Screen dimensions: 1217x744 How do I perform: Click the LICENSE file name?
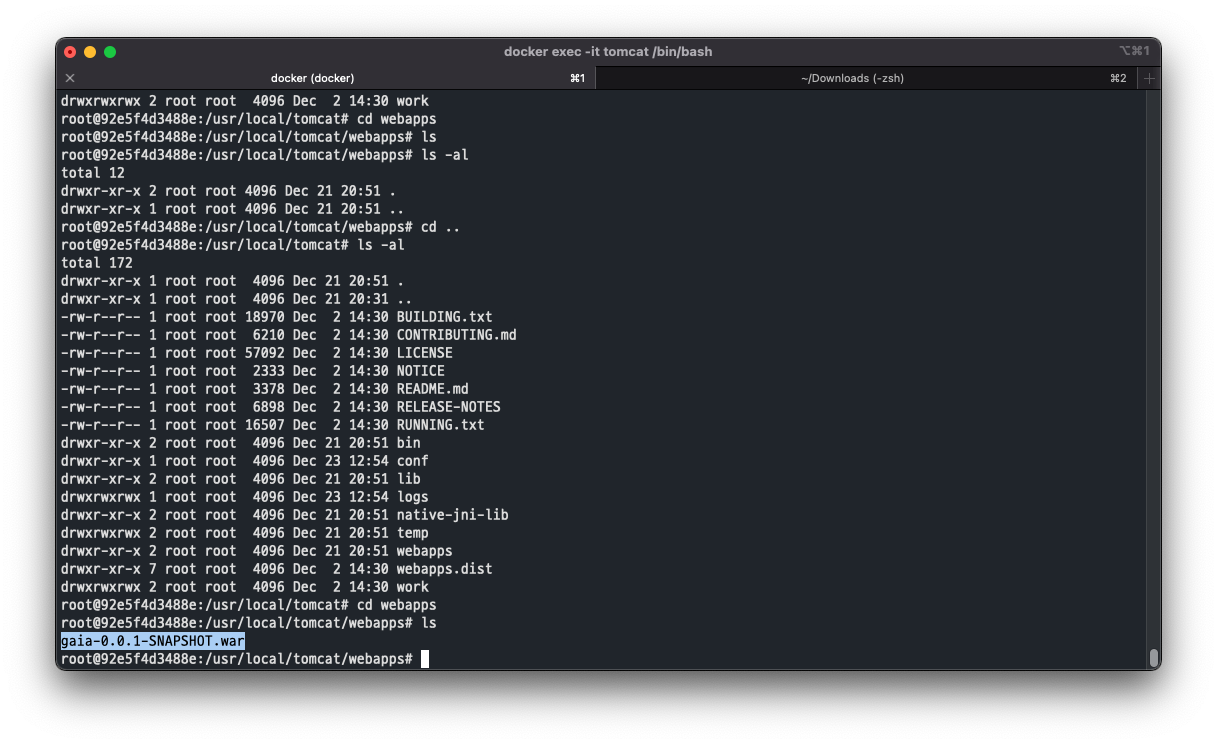coord(424,353)
